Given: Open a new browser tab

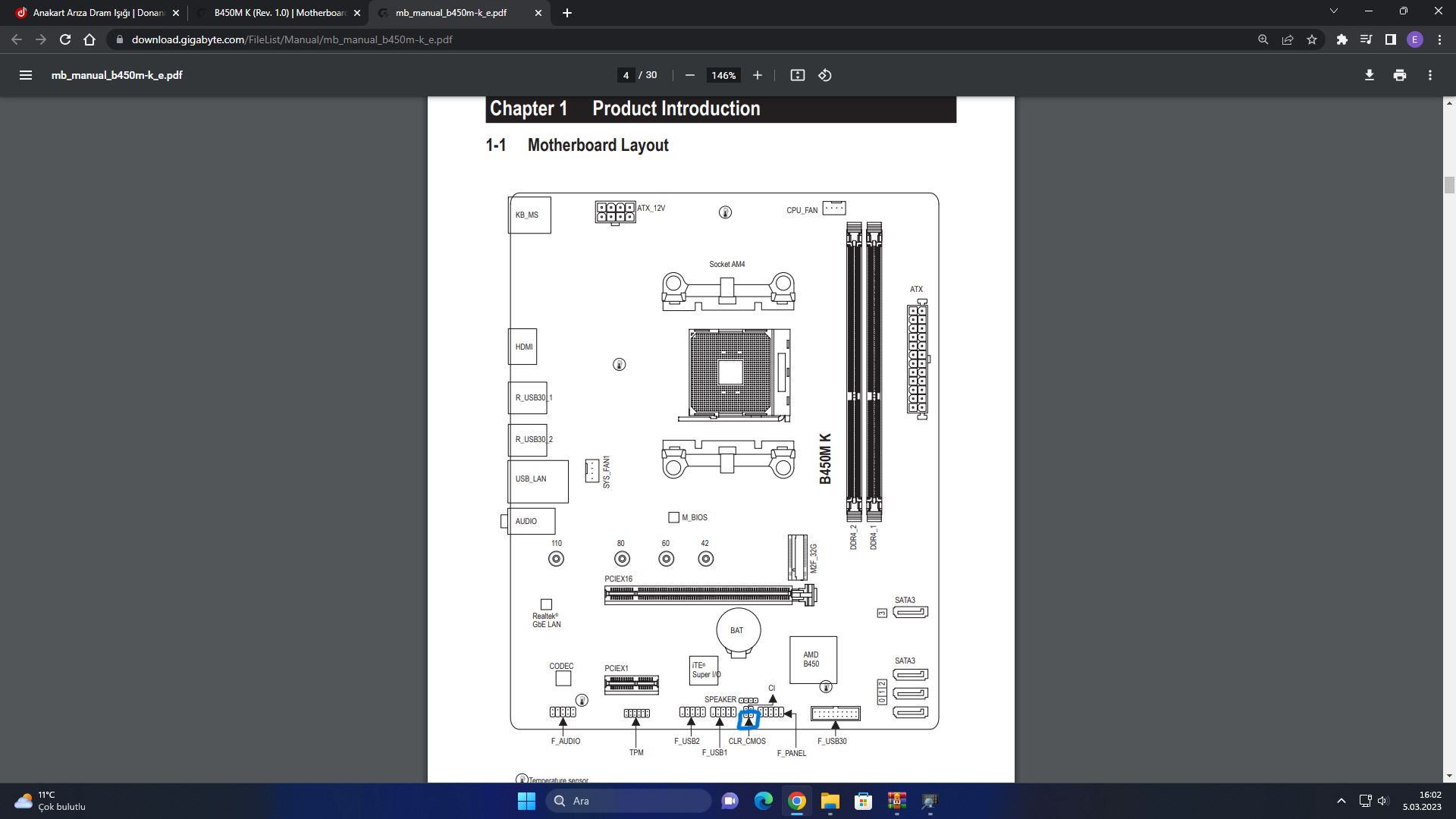Looking at the screenshot, I should pos(566,13).
